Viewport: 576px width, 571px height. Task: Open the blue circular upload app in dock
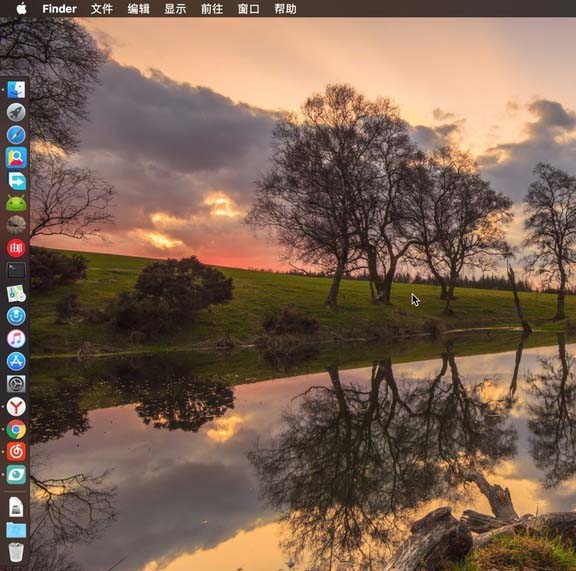pos(16,316)
